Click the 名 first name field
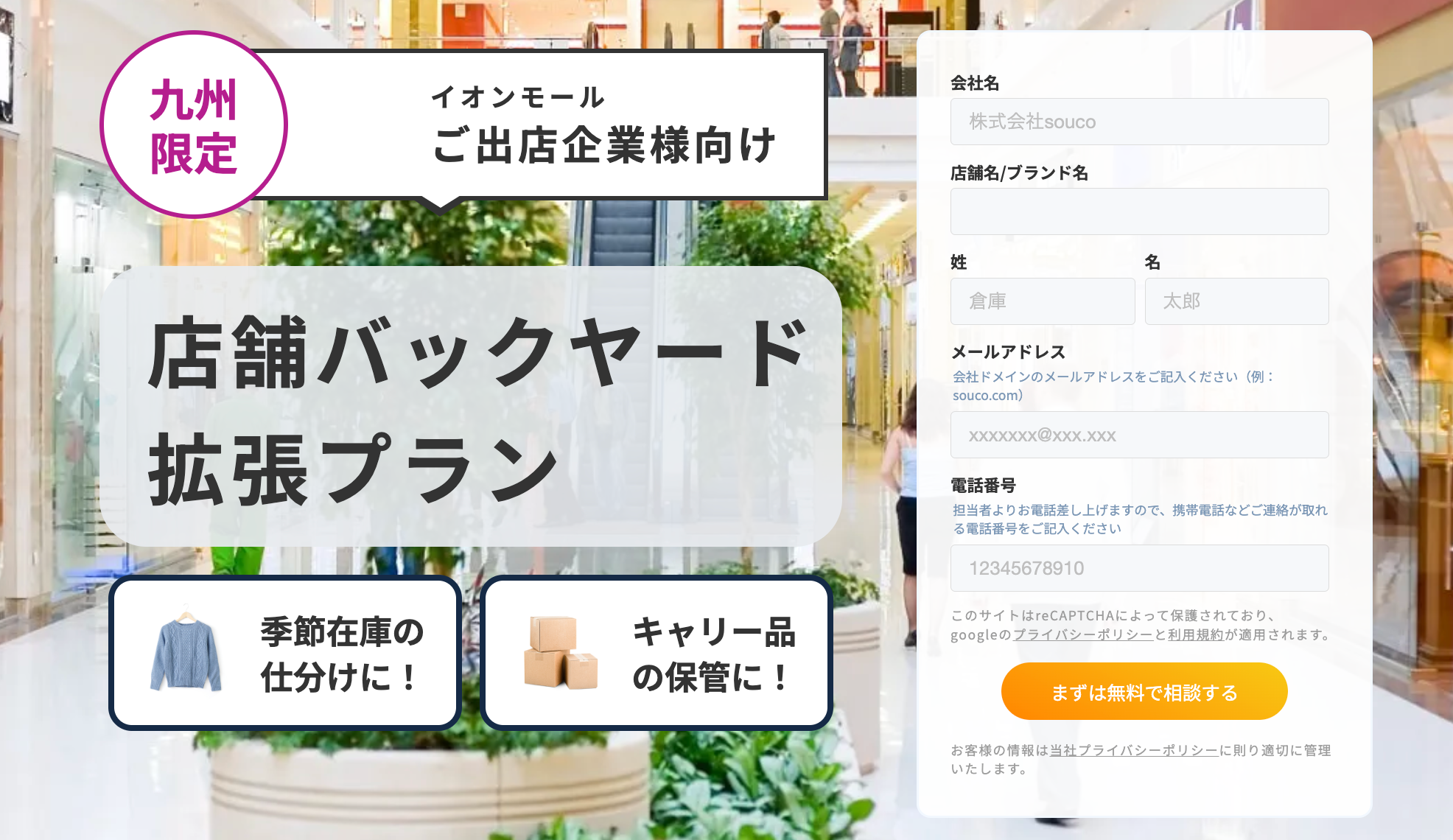 coord(1236,301)
